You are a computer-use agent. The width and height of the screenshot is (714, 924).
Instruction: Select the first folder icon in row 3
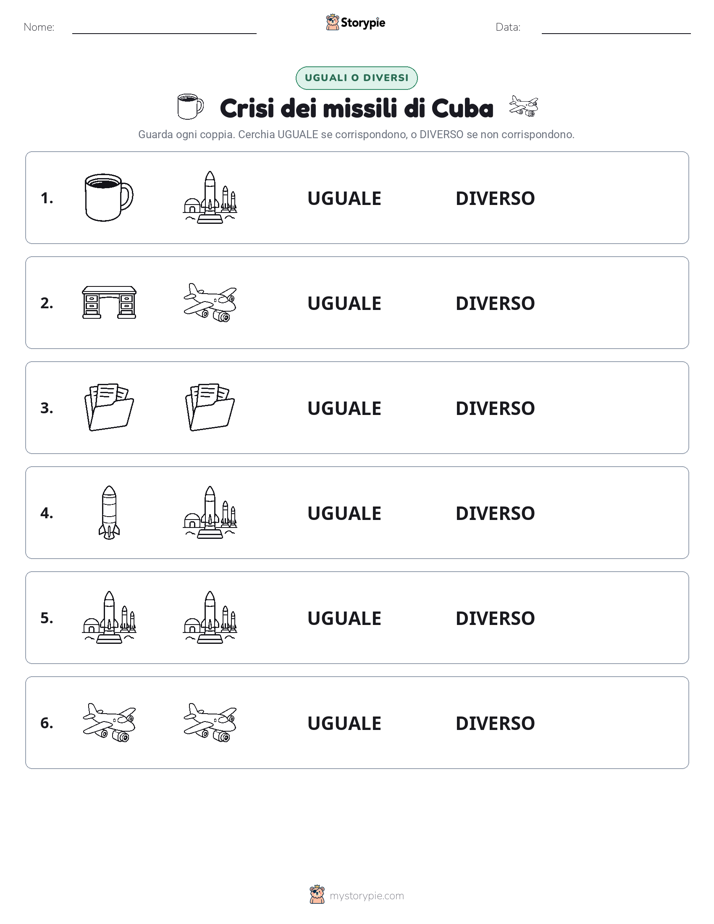109,407
